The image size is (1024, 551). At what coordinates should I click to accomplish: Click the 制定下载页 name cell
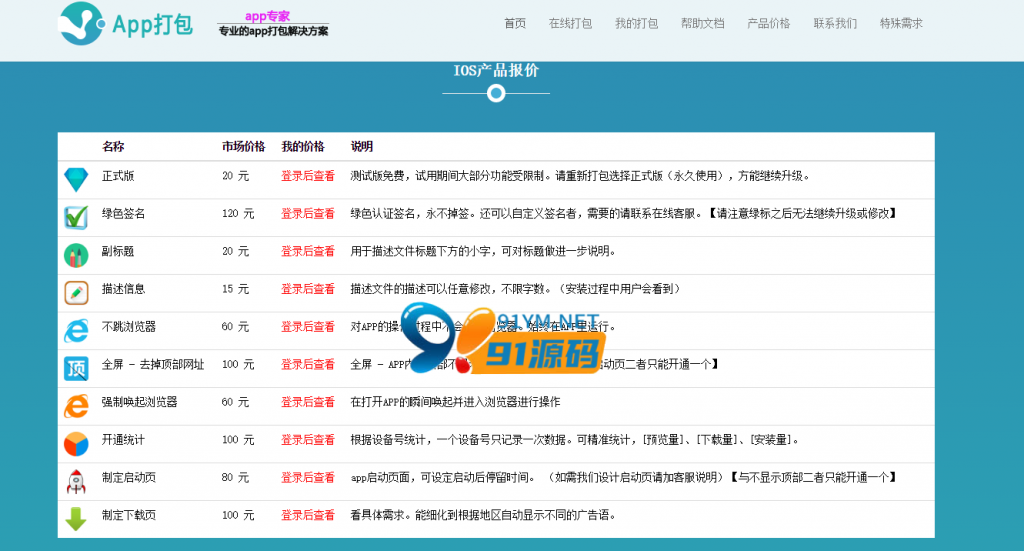pos(129,516)
